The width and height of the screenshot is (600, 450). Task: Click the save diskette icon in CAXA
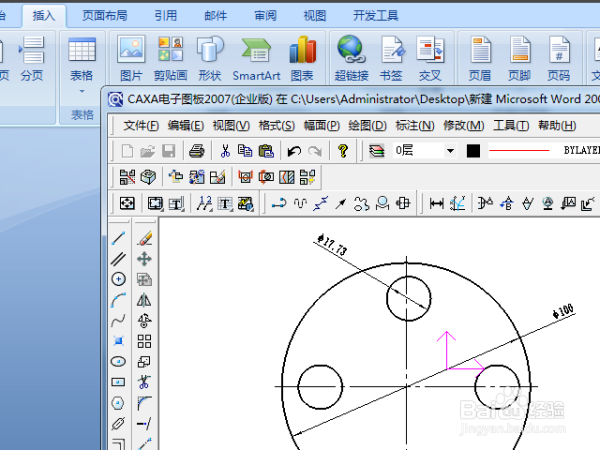(168, 151)
